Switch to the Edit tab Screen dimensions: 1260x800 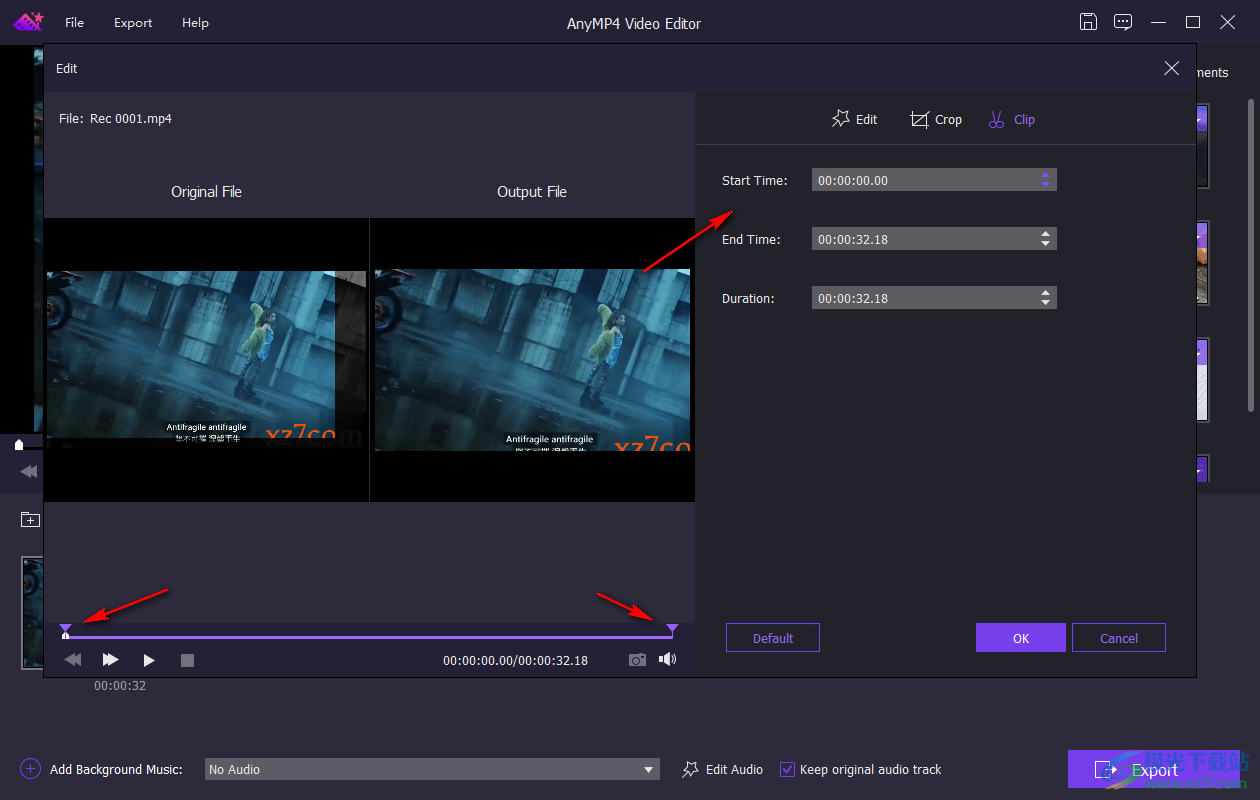click(854, 119)
